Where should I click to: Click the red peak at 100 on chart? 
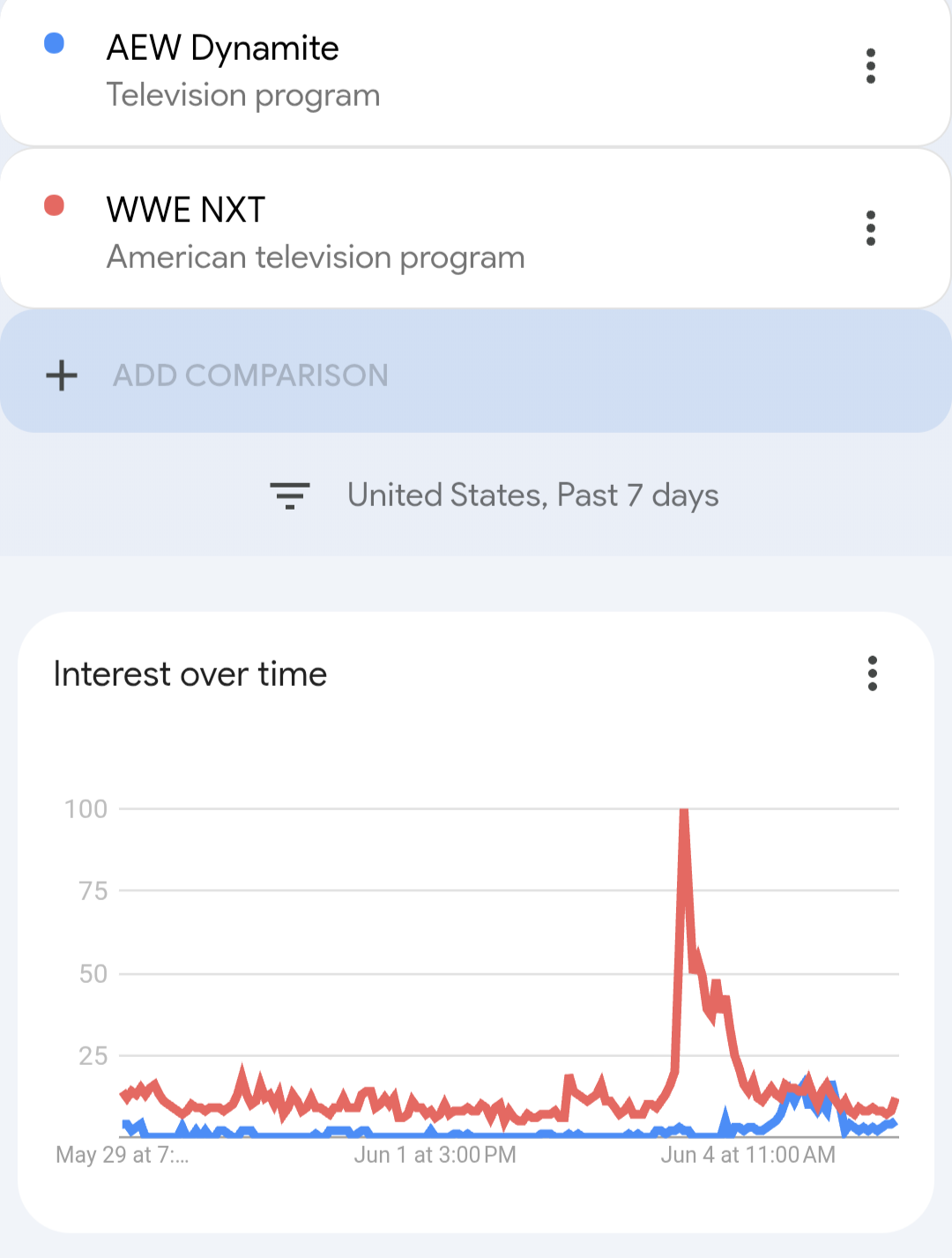[x=684, y=812]
